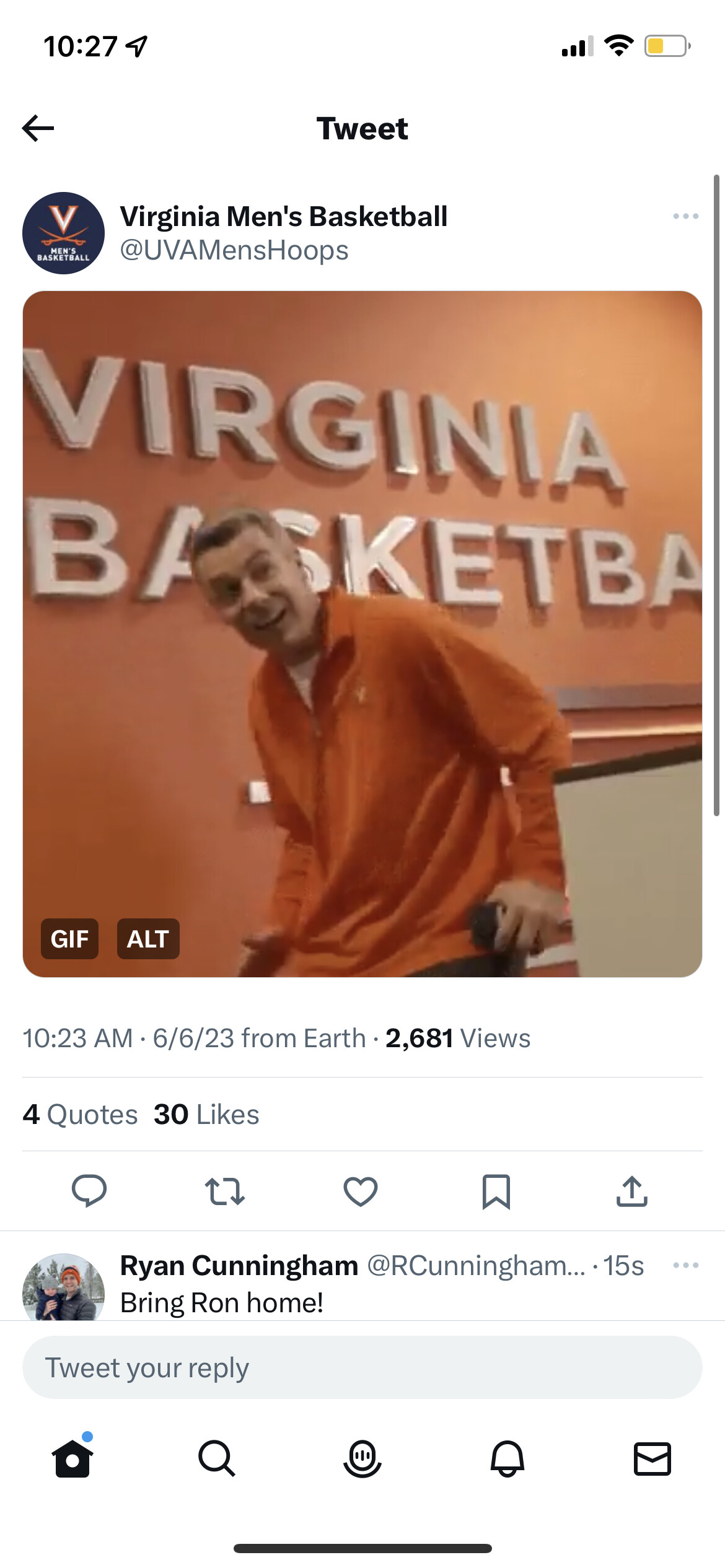
Task: Open the tweet's three-dot options menu
Action: (x=685, y=216)
